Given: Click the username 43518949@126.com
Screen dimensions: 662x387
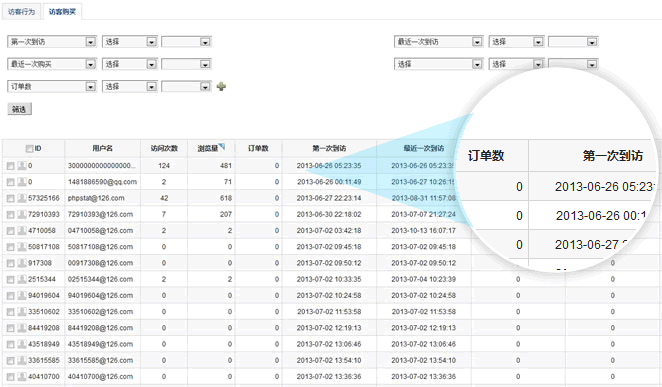Looking at the screenshot, I should (x=100, y=344).
